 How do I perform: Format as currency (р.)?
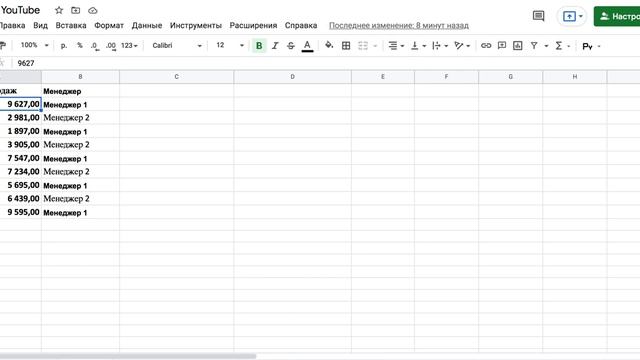click(x=64, y=45)
